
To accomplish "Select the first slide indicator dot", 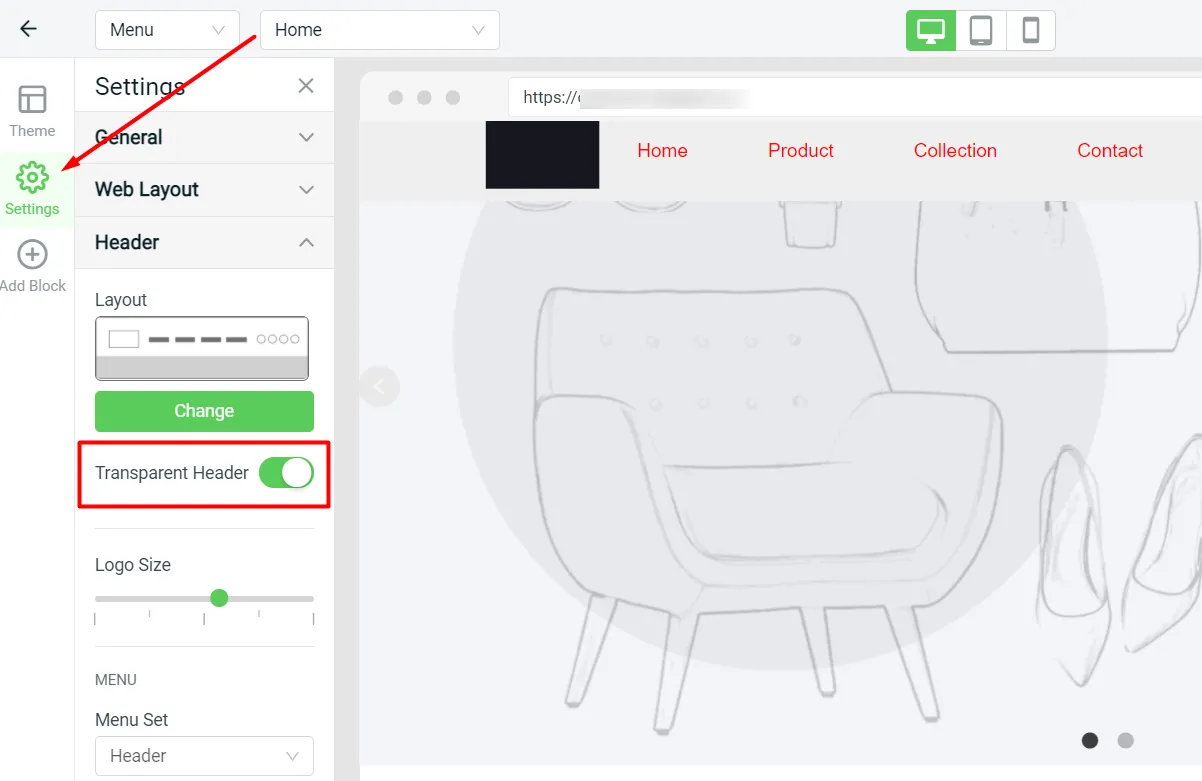I will coord(1090,740).
